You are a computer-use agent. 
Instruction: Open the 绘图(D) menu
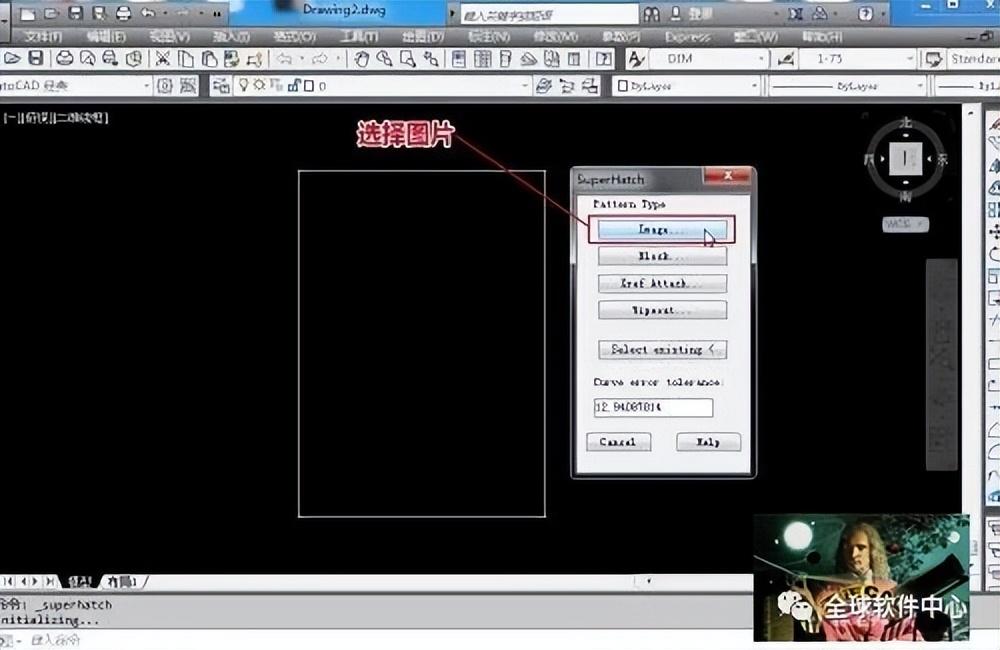coord(423,37)
